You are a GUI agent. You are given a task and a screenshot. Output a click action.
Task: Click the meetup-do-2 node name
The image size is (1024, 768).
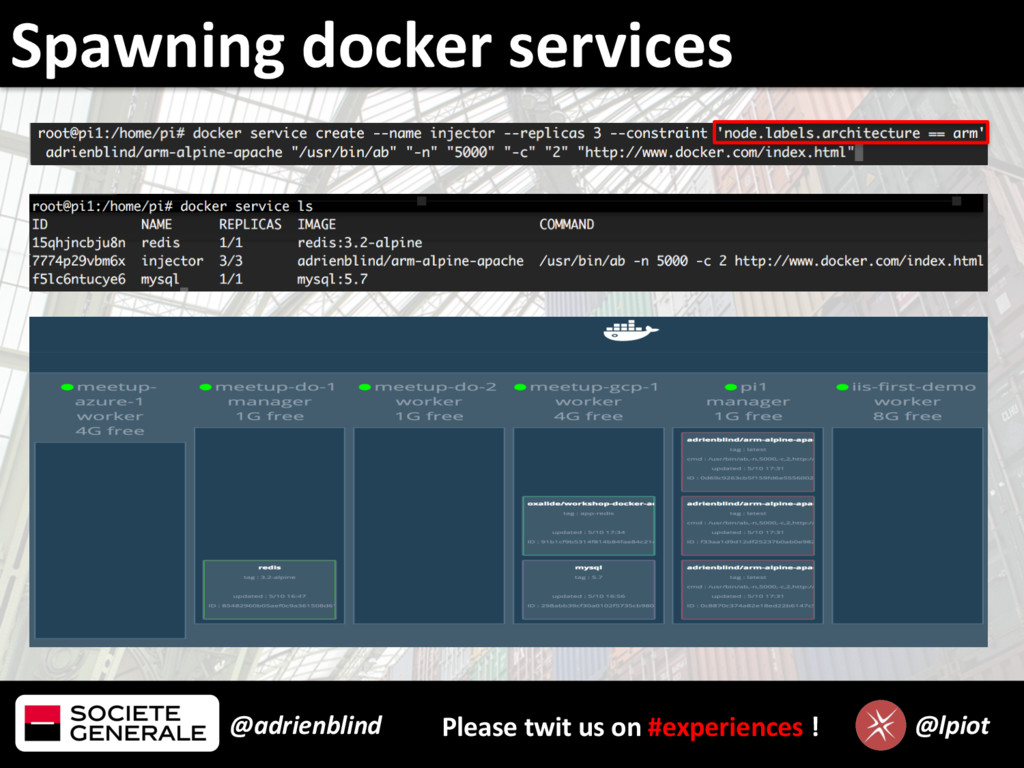click(x=435, y=387)
